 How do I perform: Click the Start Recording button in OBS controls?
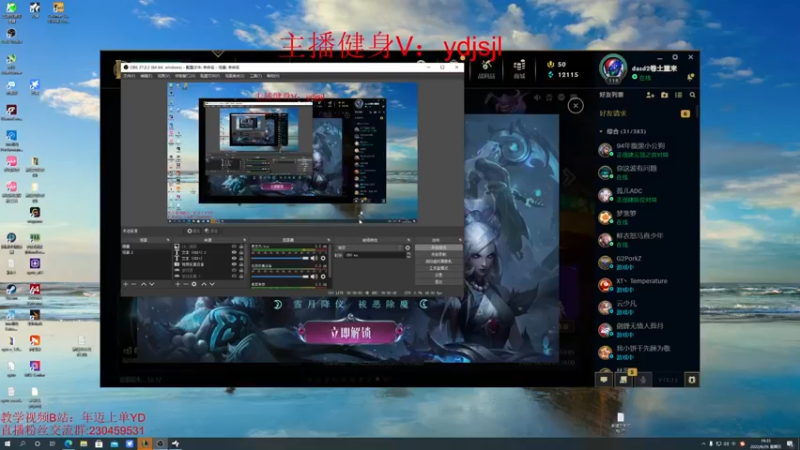(x=439, y=254)
